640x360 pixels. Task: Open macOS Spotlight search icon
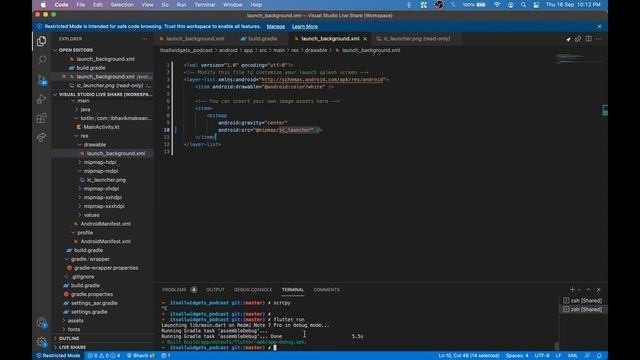pos(523,5)
